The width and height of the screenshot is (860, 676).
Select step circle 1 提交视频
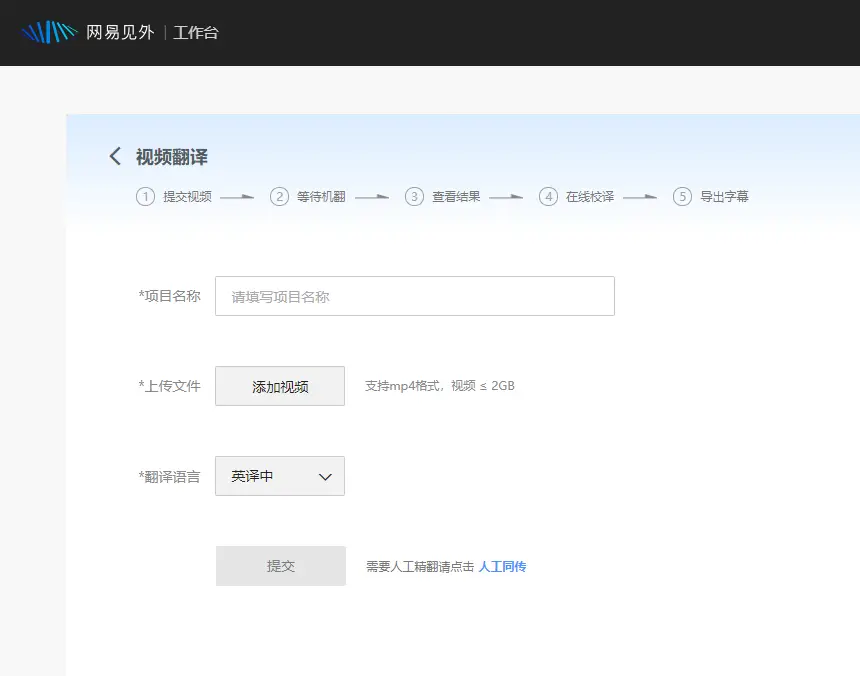(x=146, y=196)
